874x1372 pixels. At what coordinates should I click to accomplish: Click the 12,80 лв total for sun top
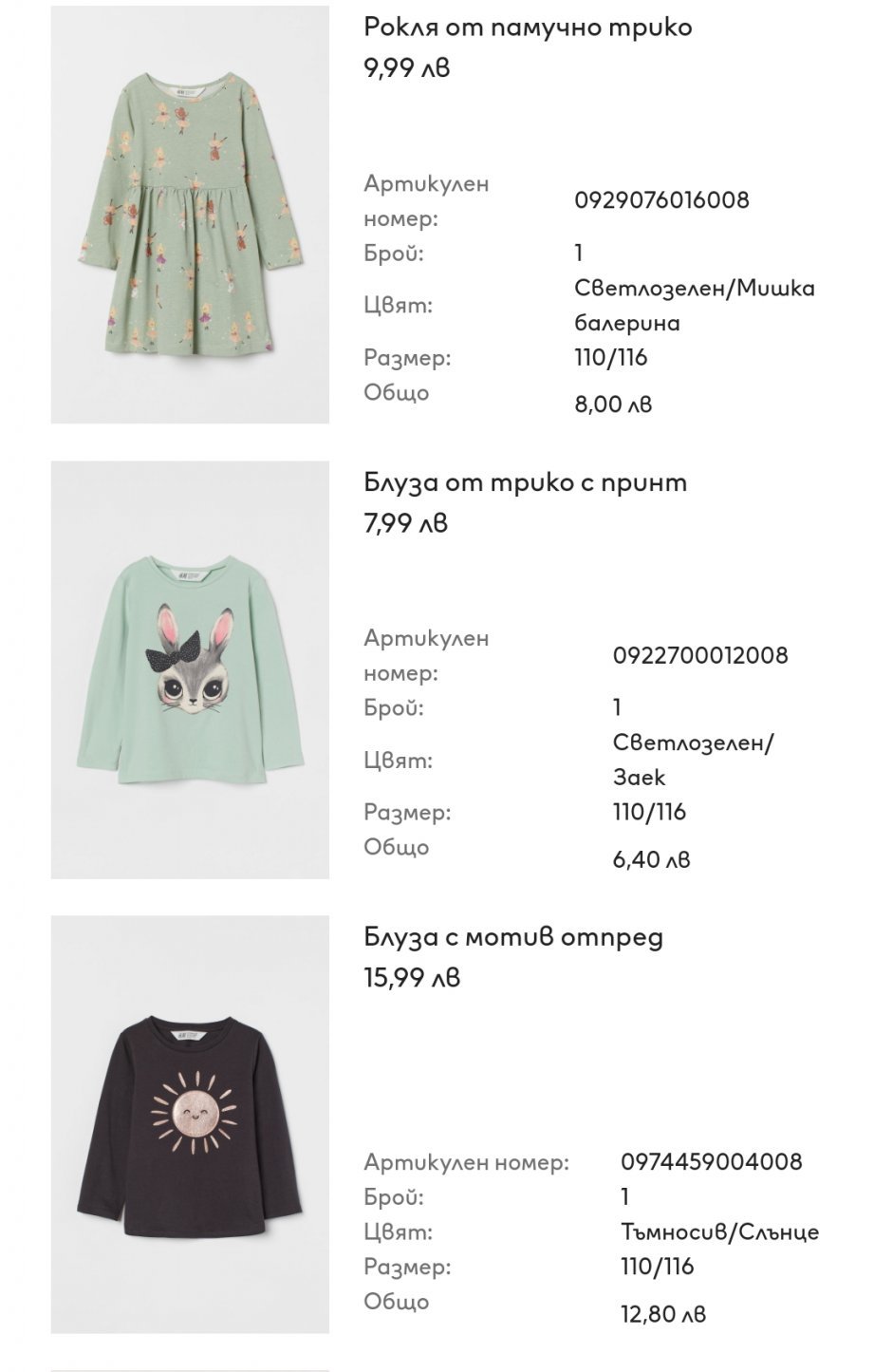click(x=663, y=1314)
